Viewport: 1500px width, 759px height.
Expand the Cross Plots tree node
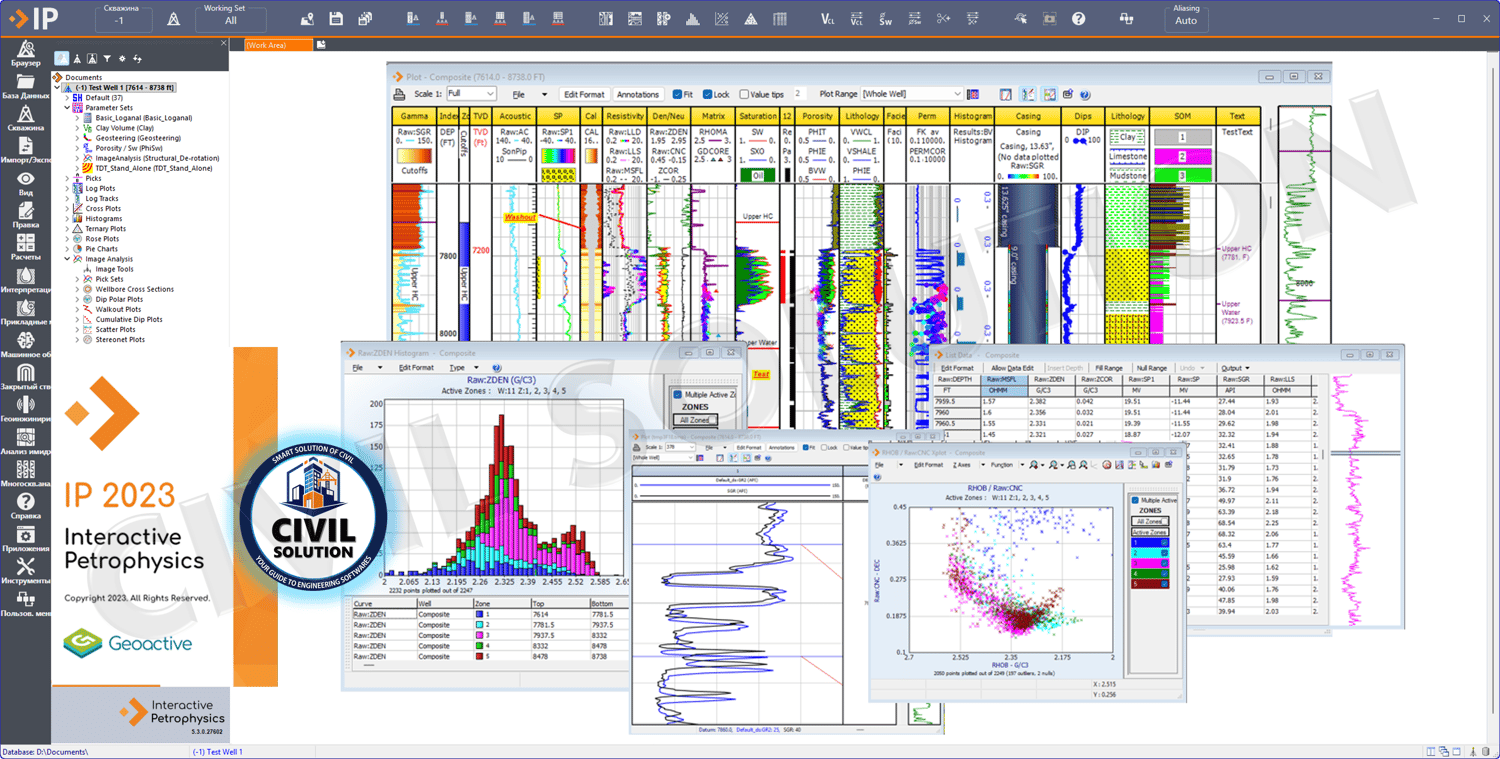tap(67, 208)
